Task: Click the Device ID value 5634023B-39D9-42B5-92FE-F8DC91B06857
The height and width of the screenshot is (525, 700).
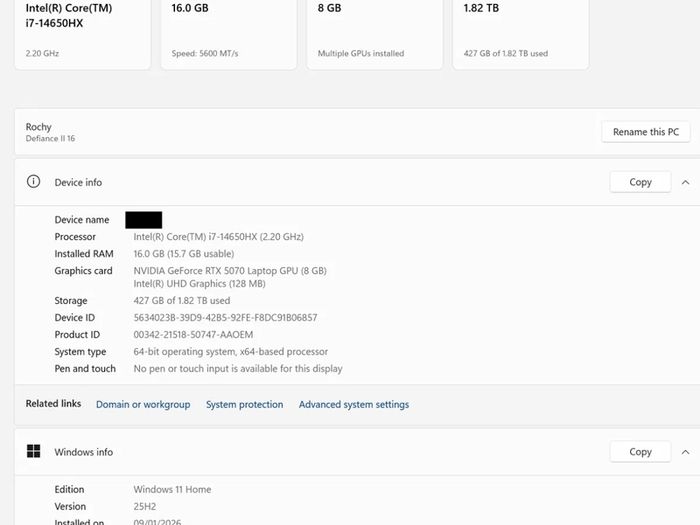Action: coord(225,318)
